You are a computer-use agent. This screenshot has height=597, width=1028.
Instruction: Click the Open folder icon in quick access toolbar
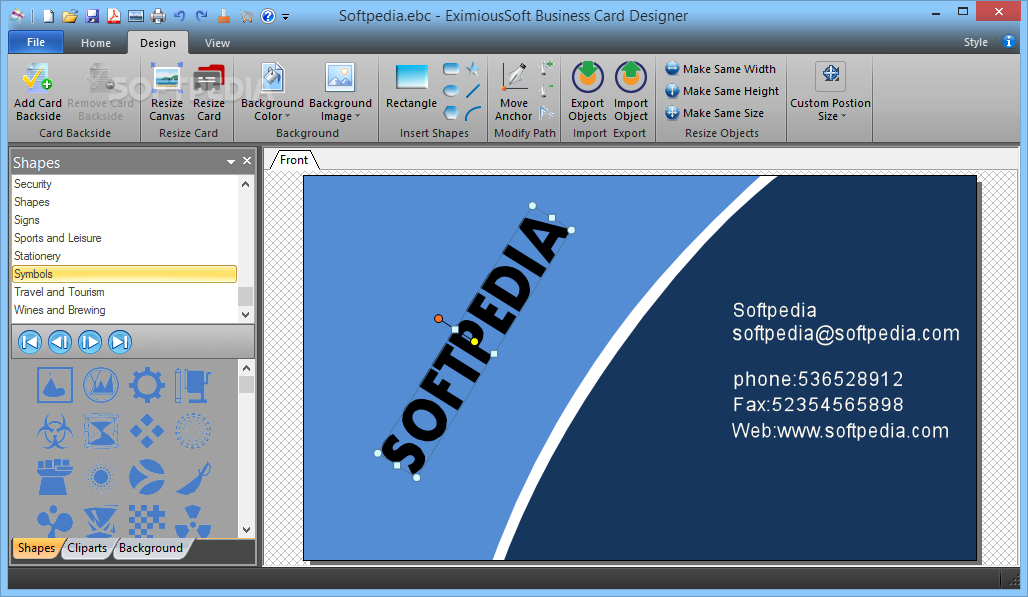(x=70, y=16)
